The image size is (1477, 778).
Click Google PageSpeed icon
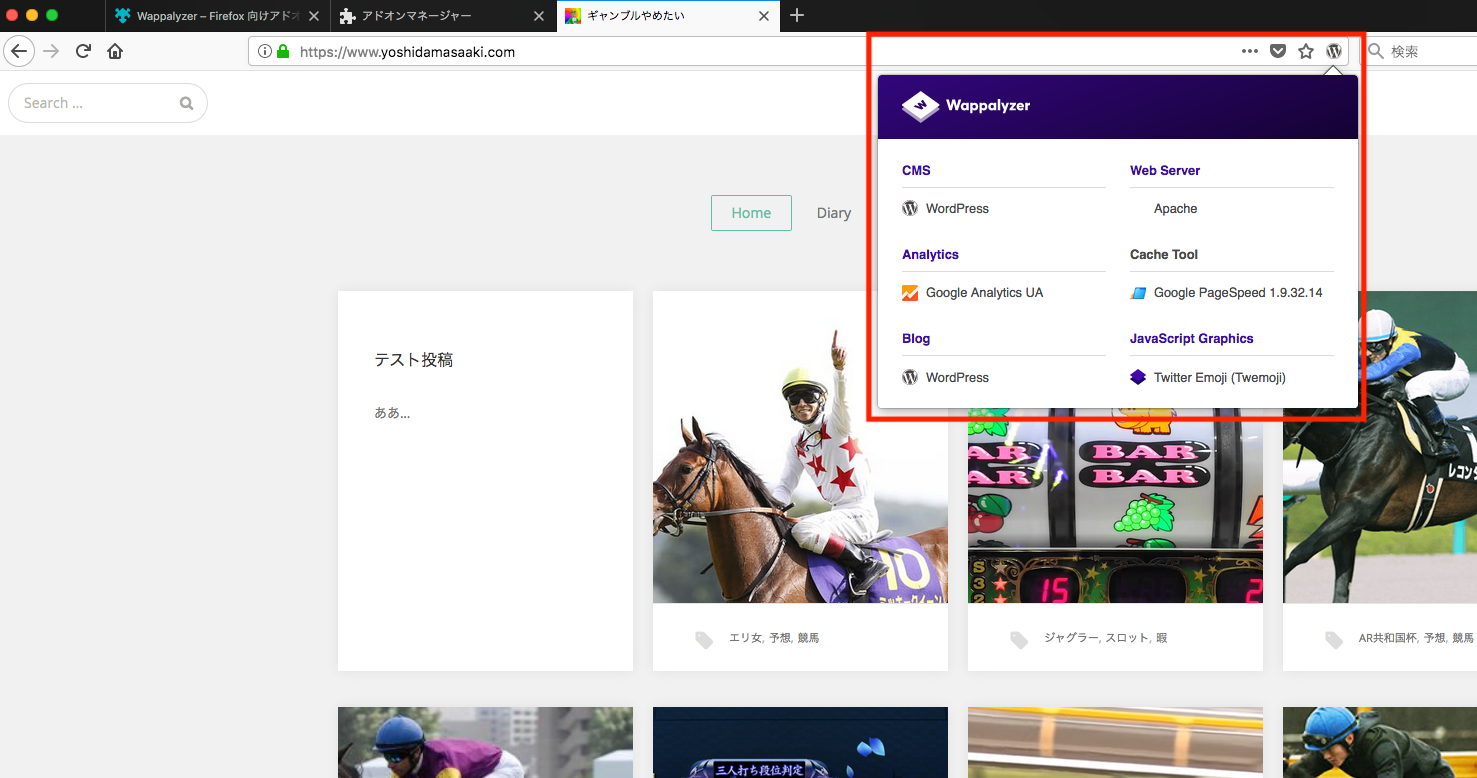1138,293
